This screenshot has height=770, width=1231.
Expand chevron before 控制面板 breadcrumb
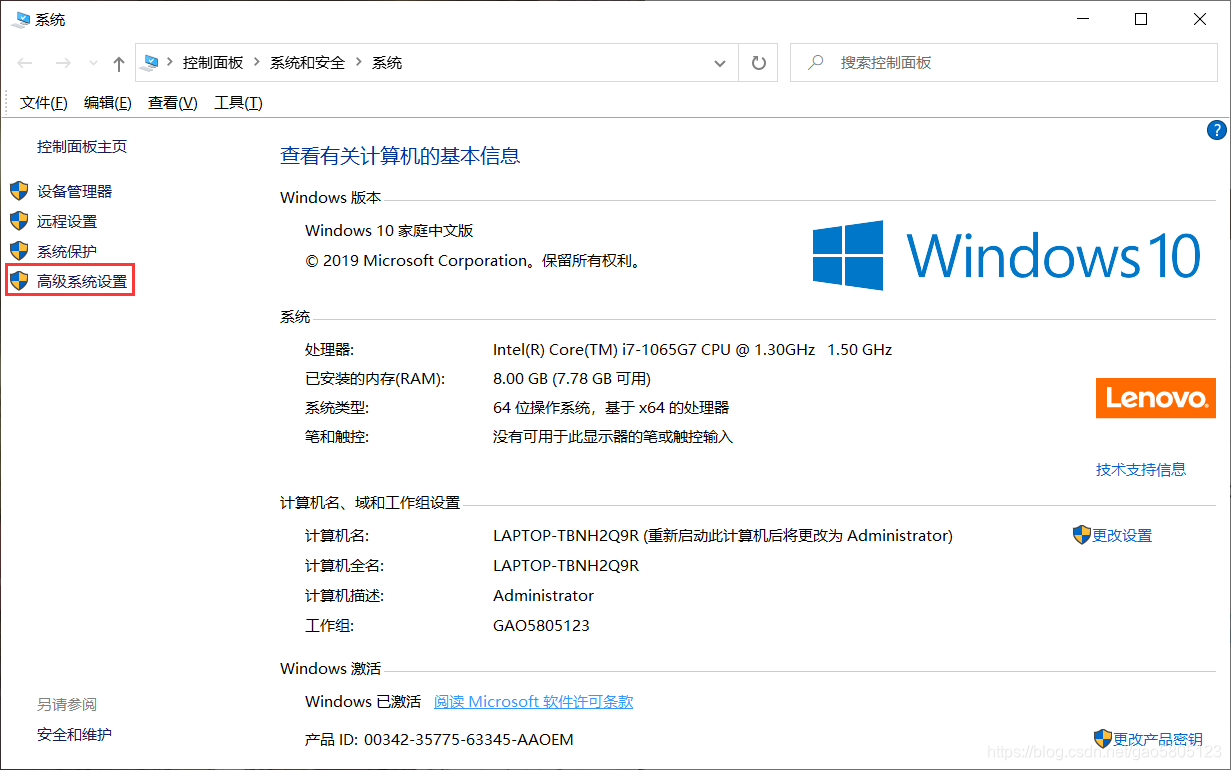[x=170, y=62]
